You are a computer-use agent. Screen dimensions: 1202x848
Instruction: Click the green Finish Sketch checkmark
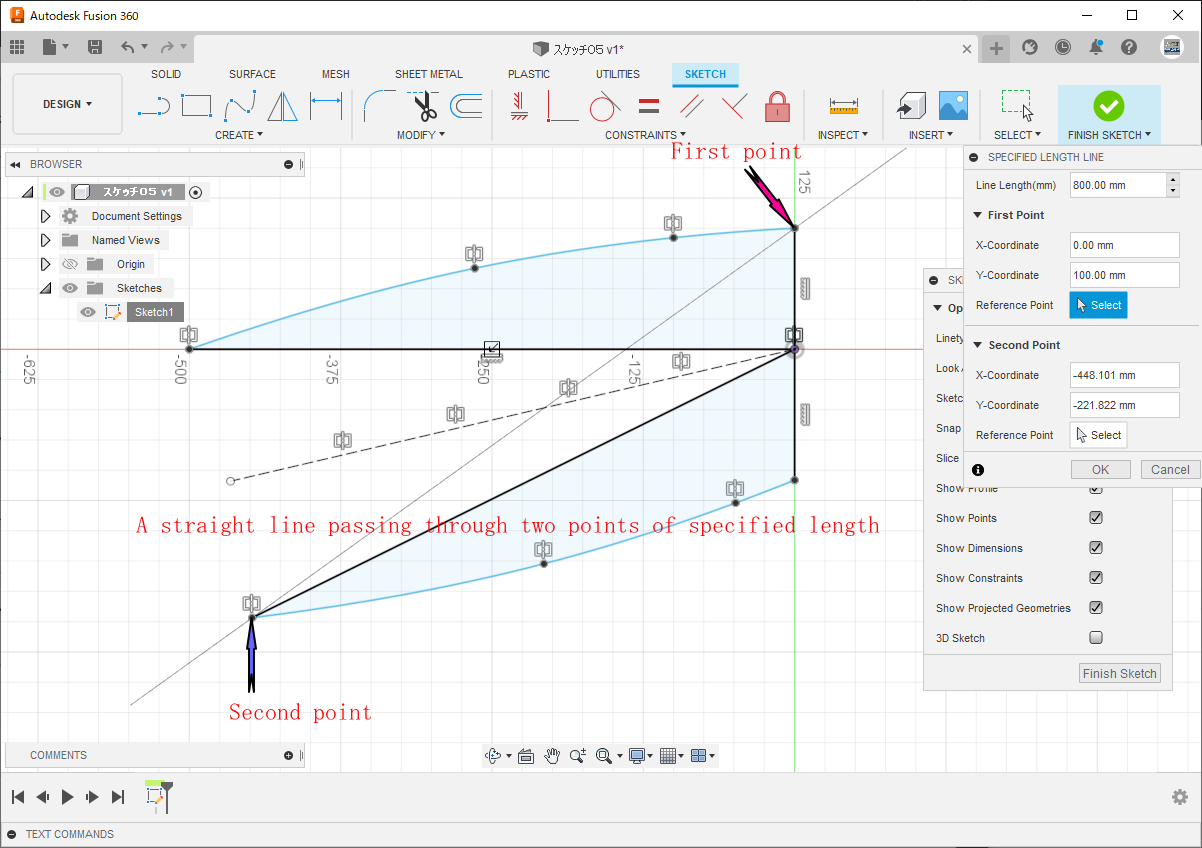click(1109, 105)
